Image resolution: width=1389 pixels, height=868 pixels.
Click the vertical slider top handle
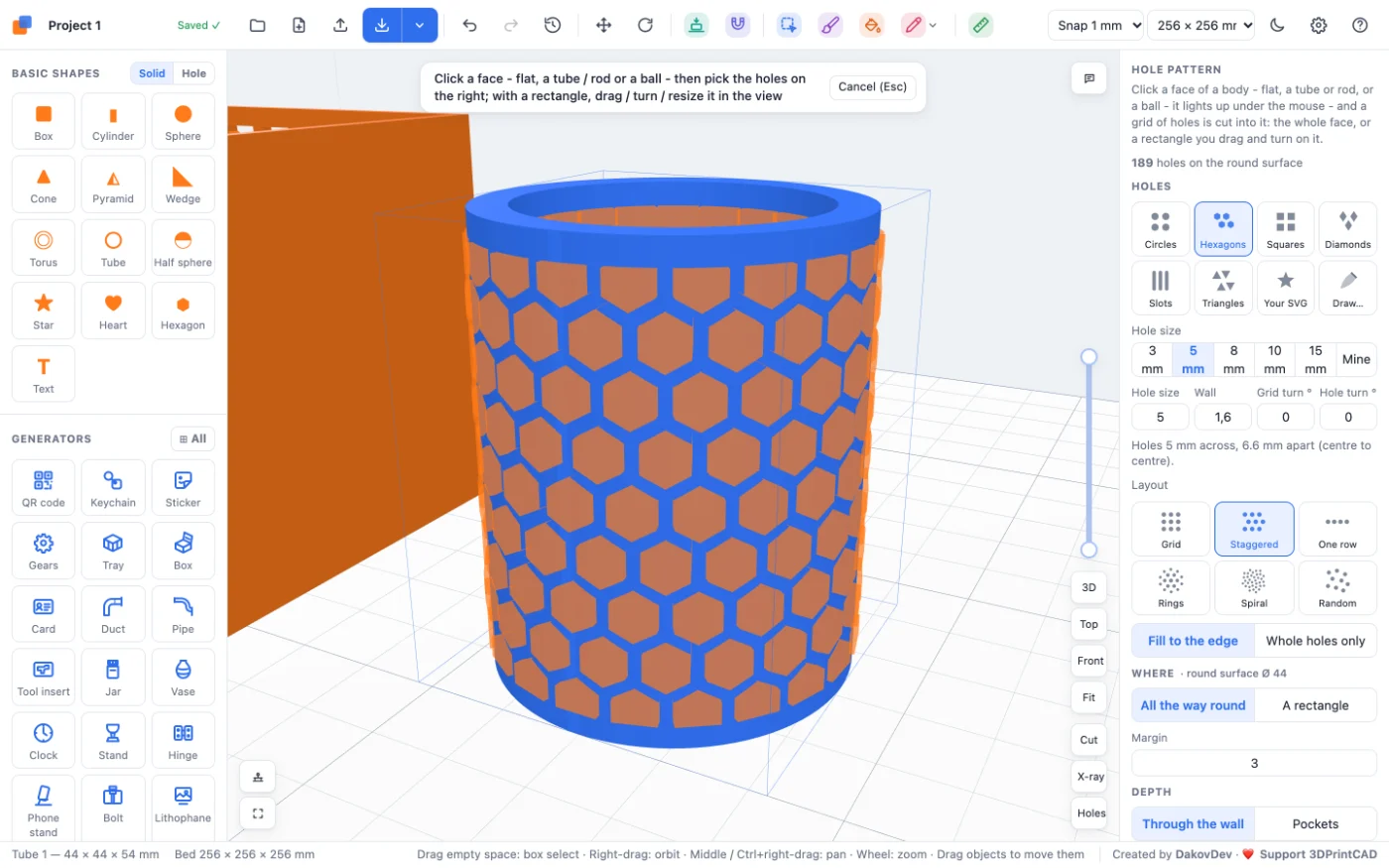(1089, 357)
